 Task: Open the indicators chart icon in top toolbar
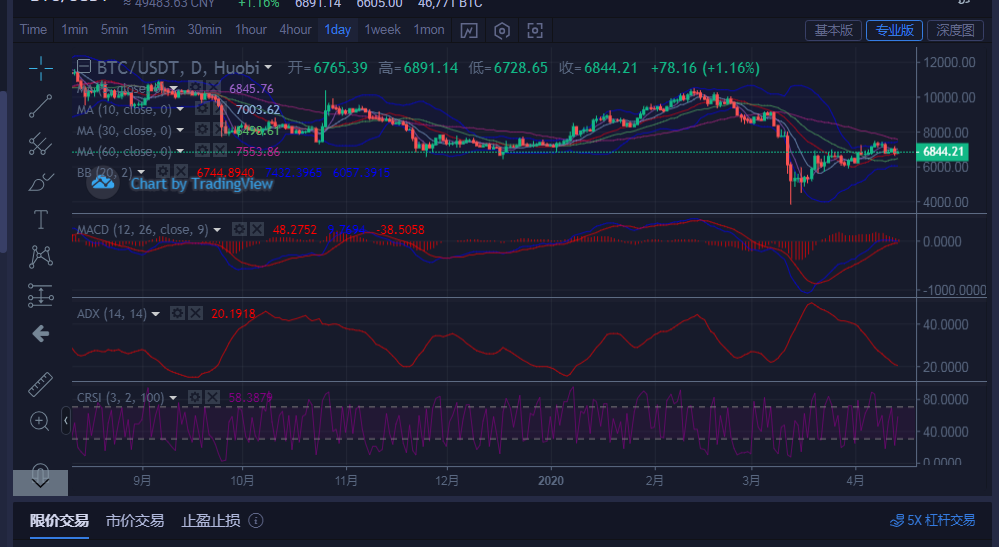coord(469,30)
